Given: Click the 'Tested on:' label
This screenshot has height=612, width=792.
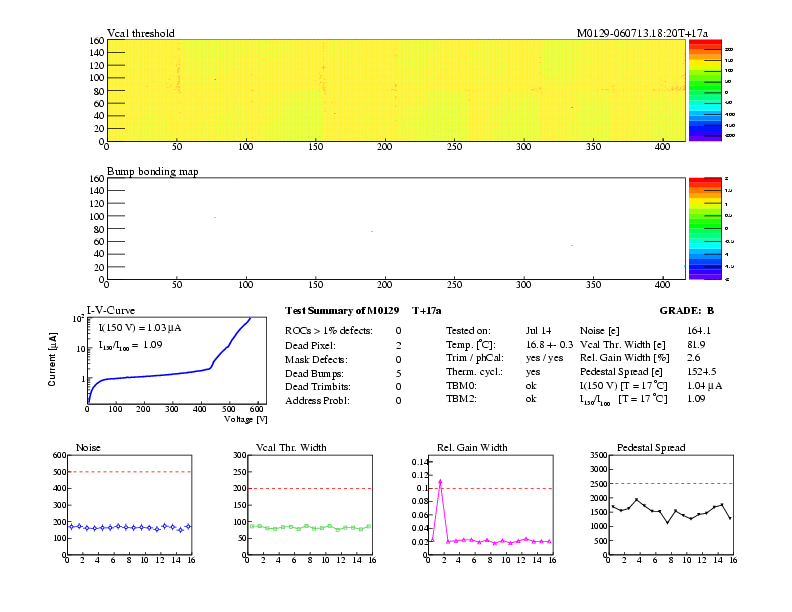Looking at the screenshot, I should [468, 331].
